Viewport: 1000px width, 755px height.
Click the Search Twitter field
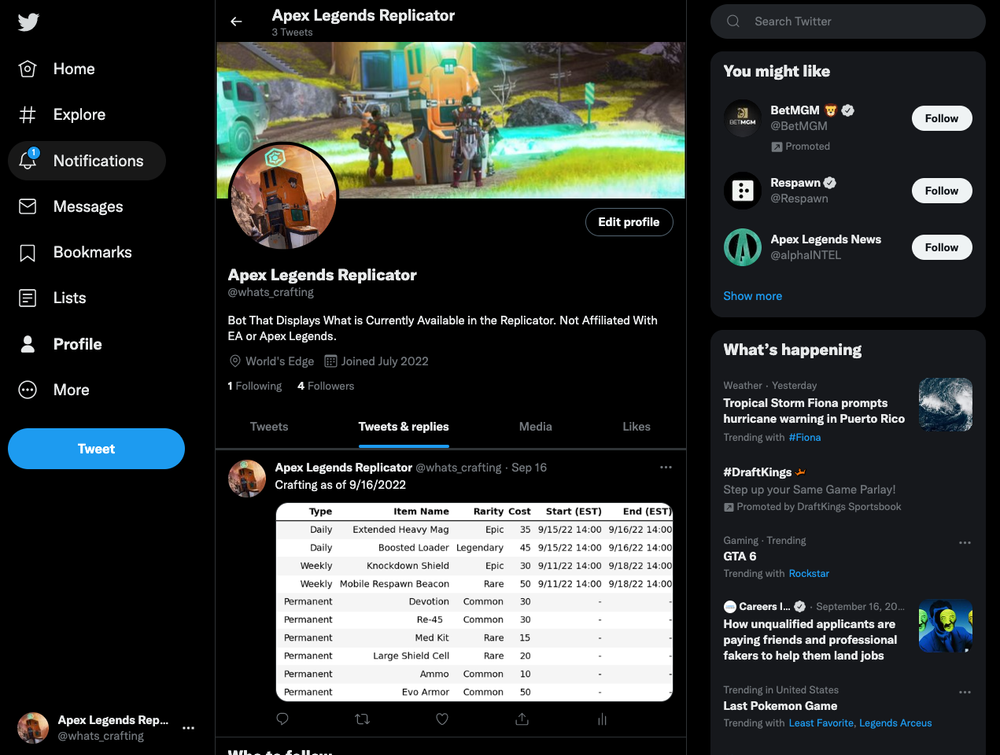pos(848,21)
